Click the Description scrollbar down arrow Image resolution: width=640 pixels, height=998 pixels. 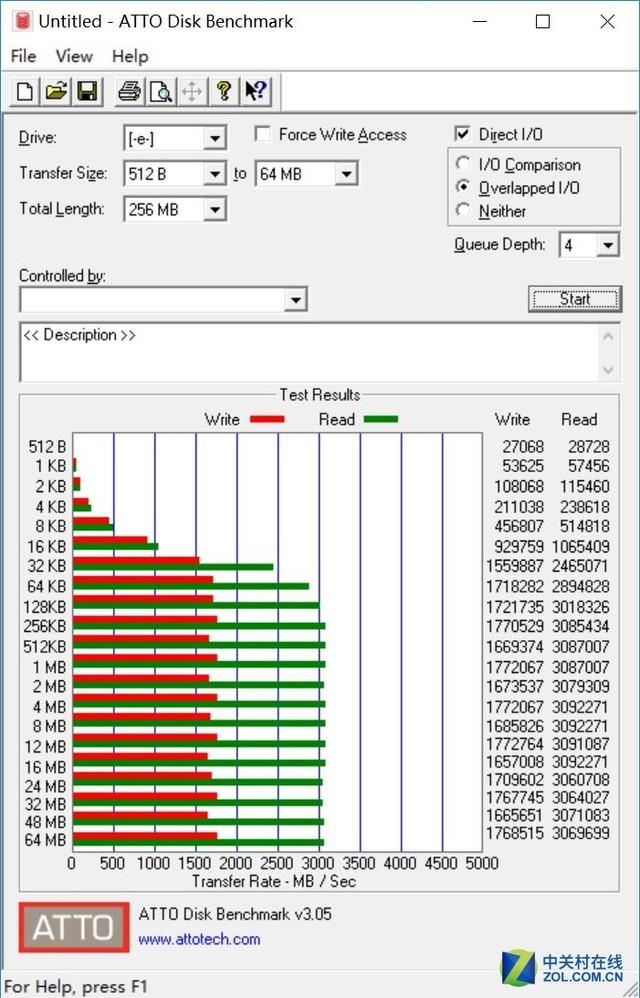(x=608, y=369)
